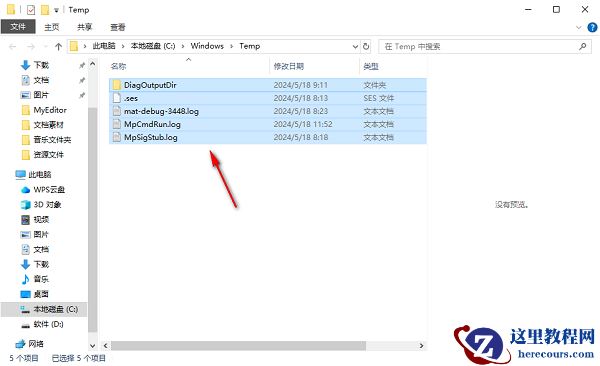Viewport: 600px width, 366px height.
Task: Open 文档 under 此电脑
Action: [41, 250]
